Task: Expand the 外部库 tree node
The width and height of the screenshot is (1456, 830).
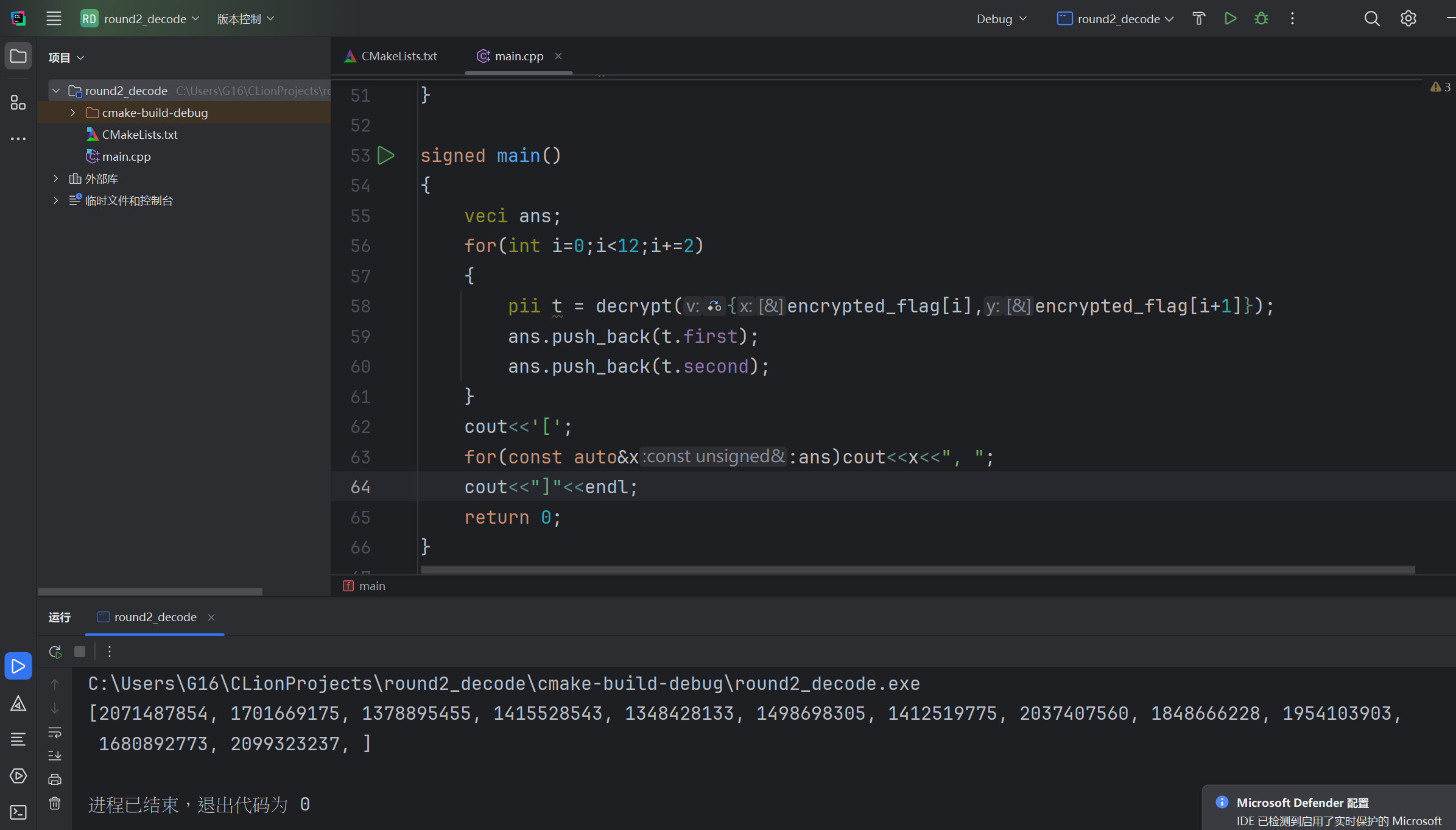Action: tap(55, 178)
